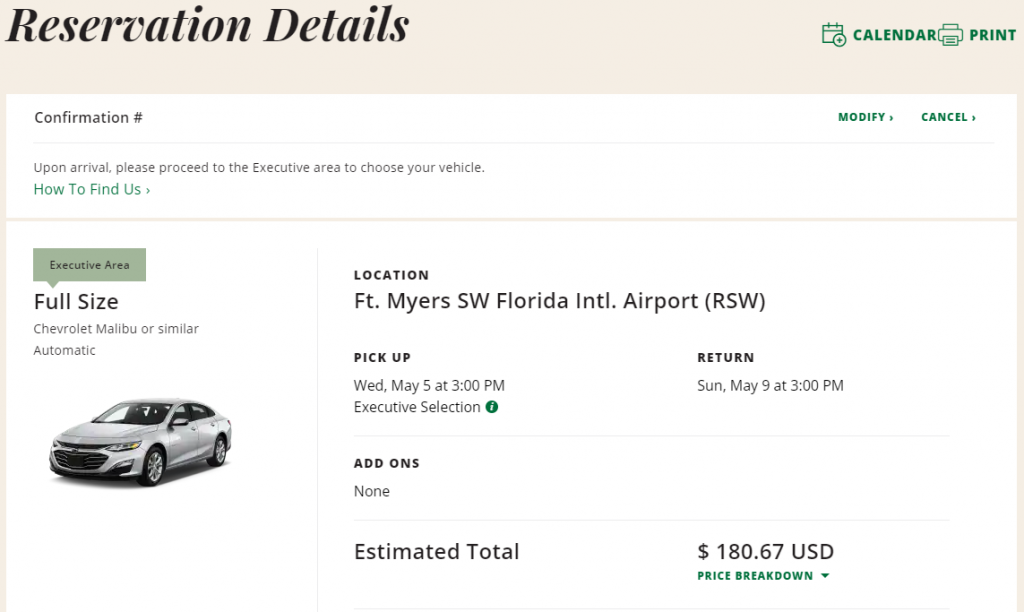The width and height of the screenshot is (1024, 612).
Task: Click the Full Size vehicle heading
Action: tap(76, 302)
